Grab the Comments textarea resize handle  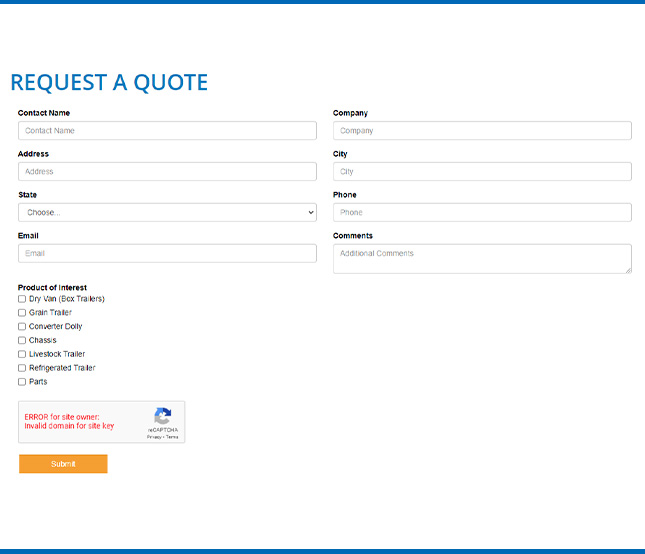628,269
